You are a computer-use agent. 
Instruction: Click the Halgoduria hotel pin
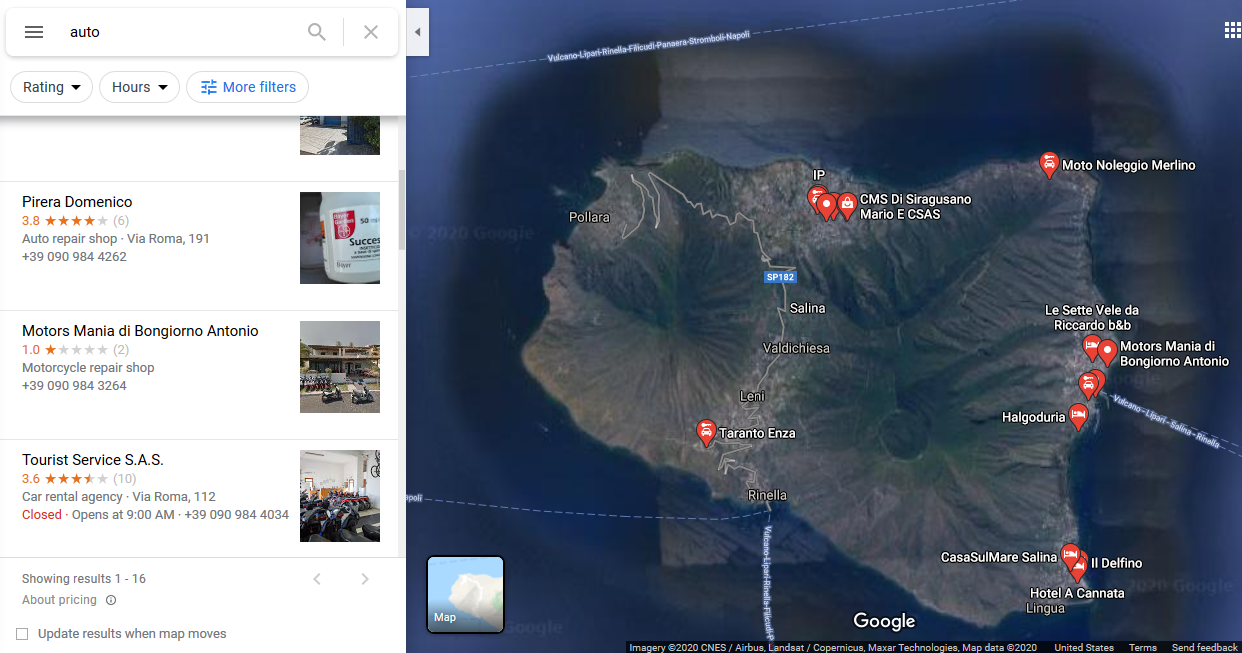pos(1078,417)
